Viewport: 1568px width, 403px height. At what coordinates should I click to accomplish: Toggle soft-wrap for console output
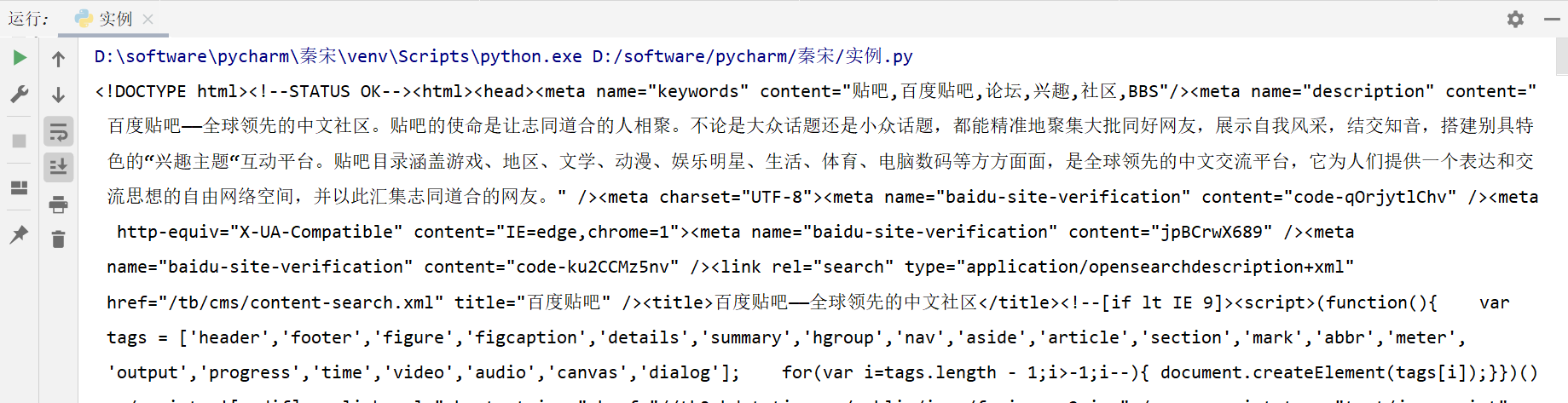pos(58,132)
